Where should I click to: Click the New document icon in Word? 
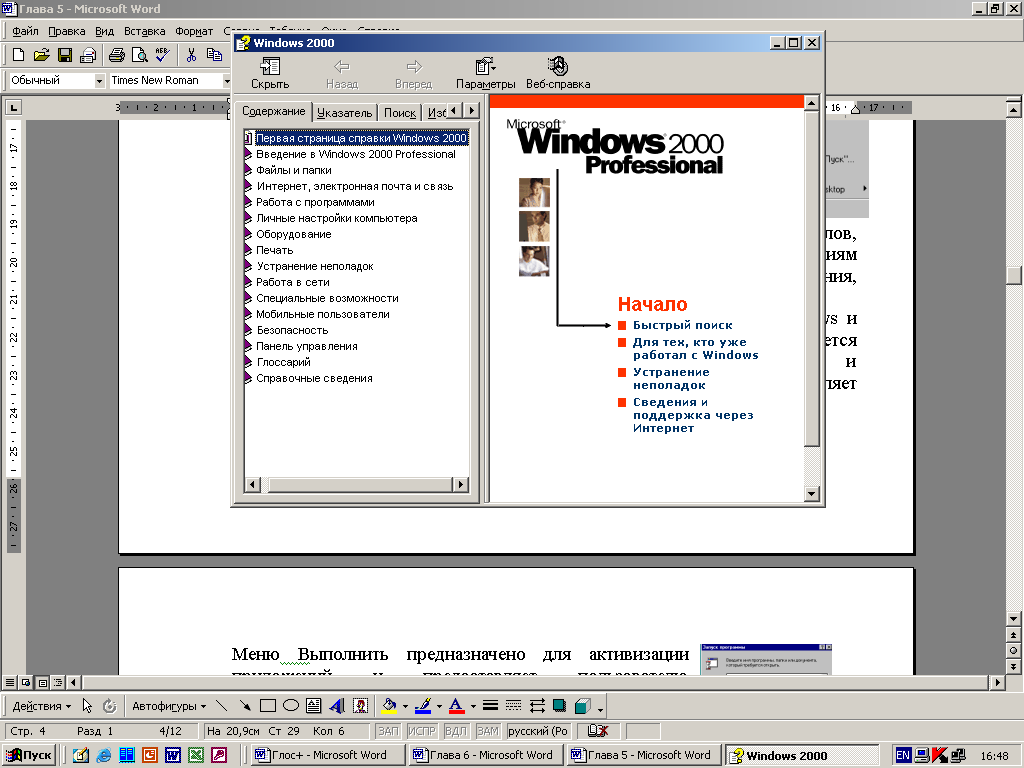18,56
